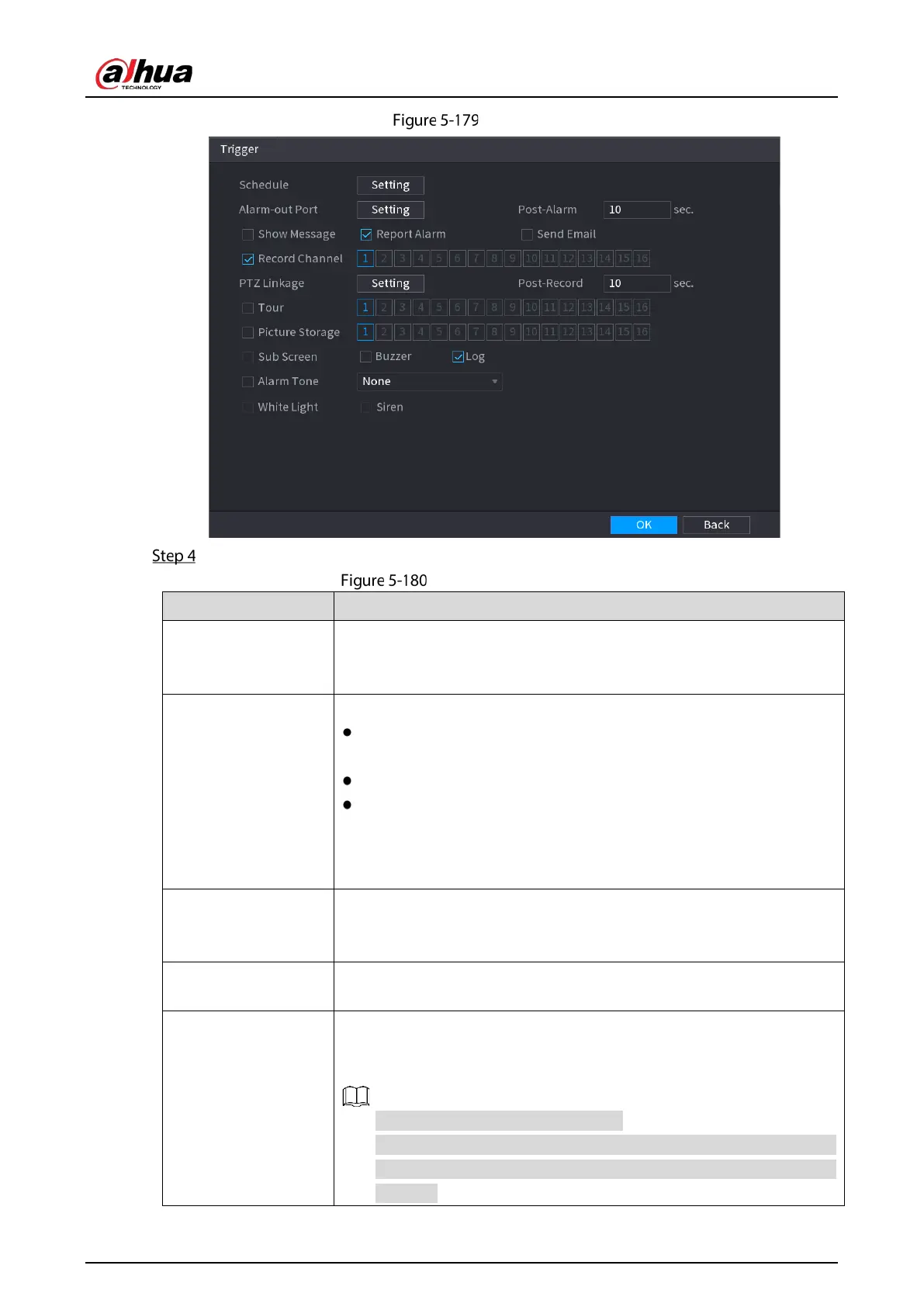Select channel 3 in the Record Channel row
The height and width of the screenshot is (1307, 924).
coord(402,258)
